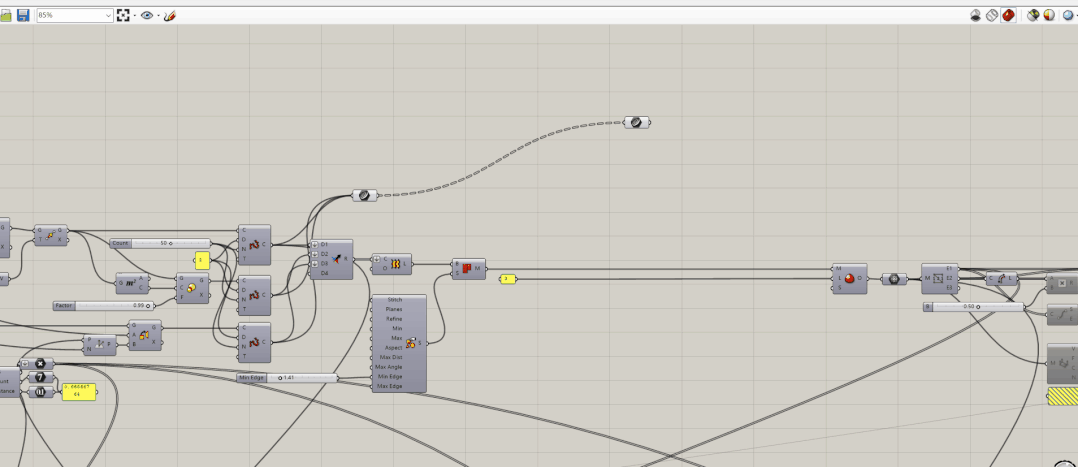This screenshot has height=467, width=1078.
Task: Click the Factor slider showing 0.99
Action: click(x=104, y=305)
